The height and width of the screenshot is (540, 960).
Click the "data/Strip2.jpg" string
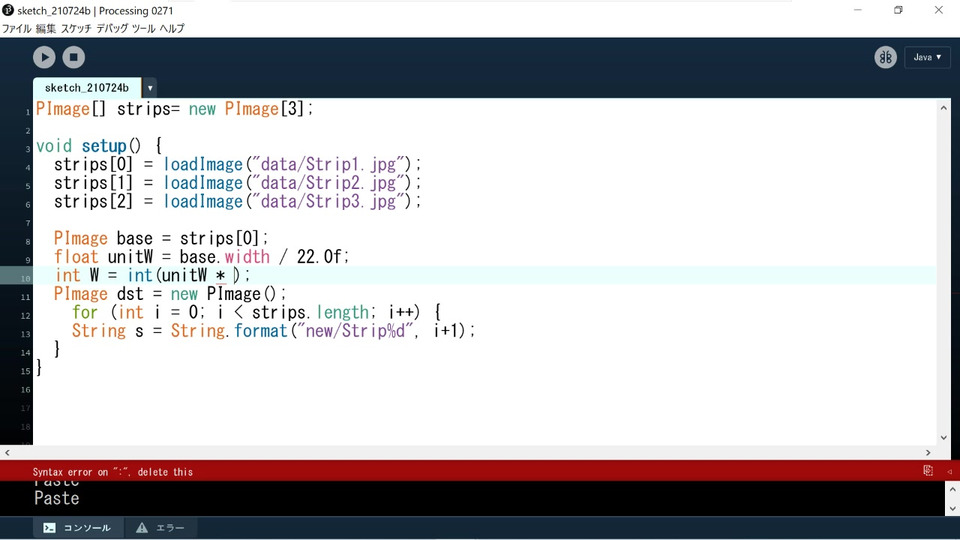(x=329, y=183)
